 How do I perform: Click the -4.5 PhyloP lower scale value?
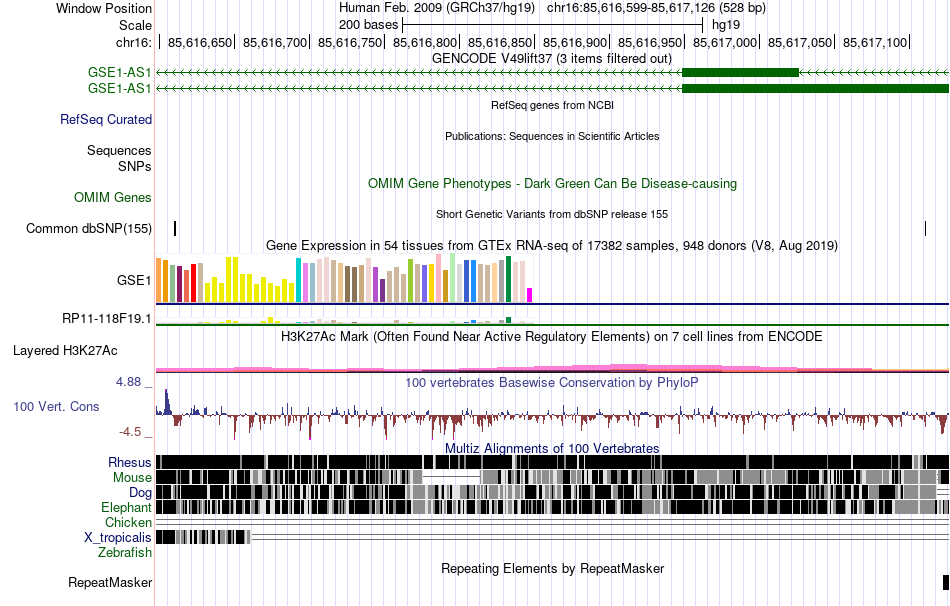(x=130, y=431)
